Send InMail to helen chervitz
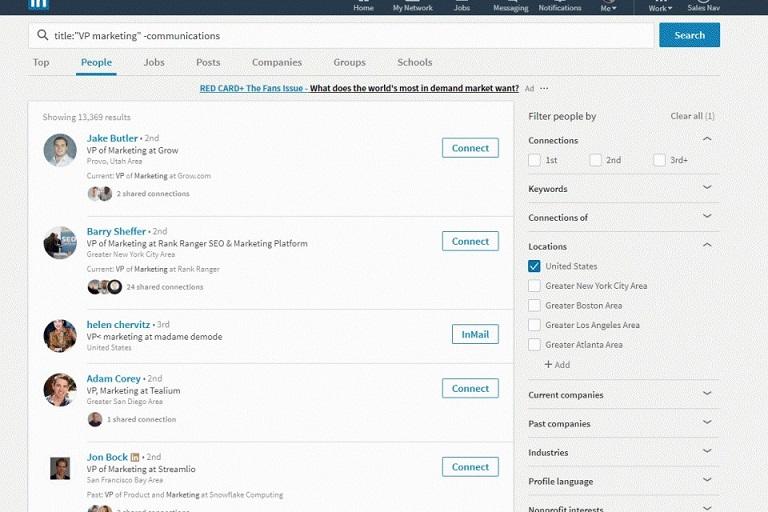The image size is (768, 512). [x=475, y=334]
